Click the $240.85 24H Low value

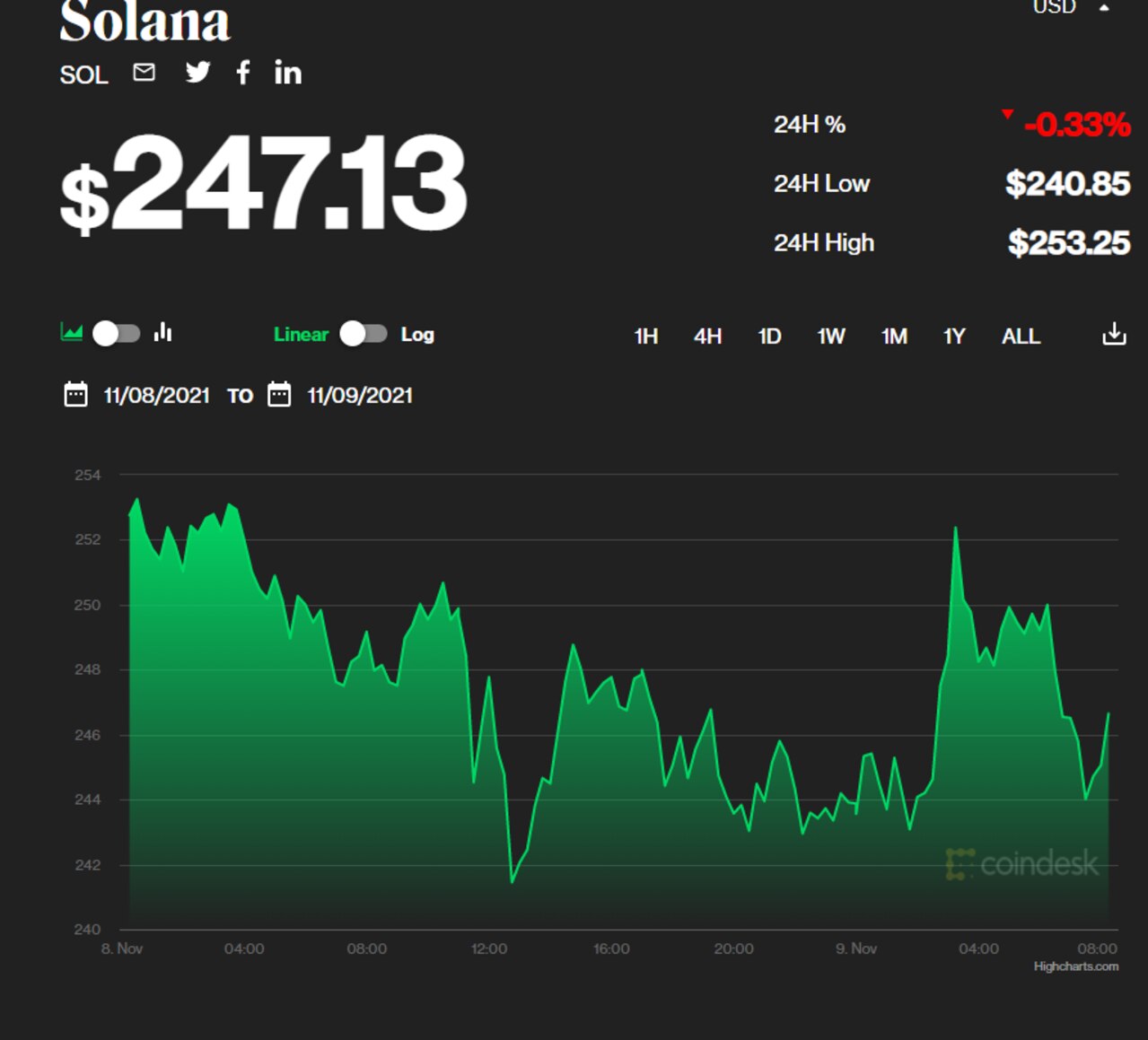(x=1068, y=184)
